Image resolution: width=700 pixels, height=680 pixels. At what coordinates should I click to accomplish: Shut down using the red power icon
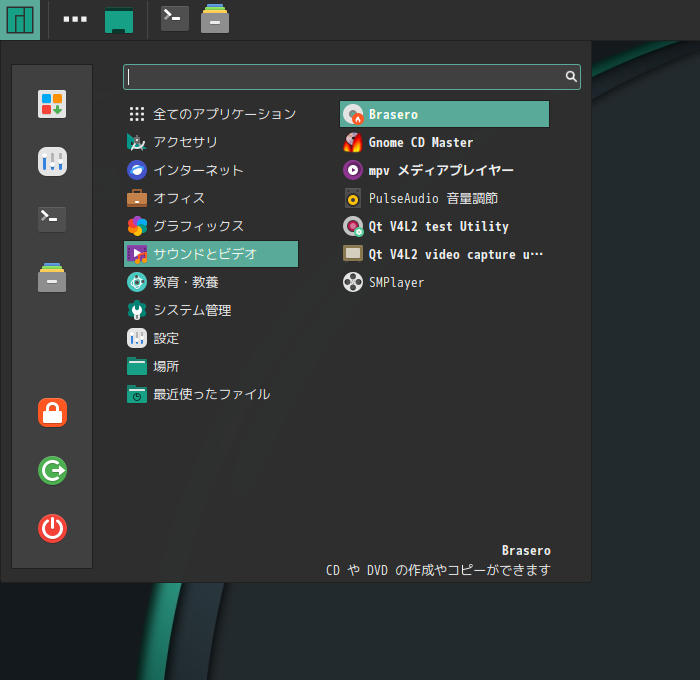pyautogui.click(x=52, y=529)
